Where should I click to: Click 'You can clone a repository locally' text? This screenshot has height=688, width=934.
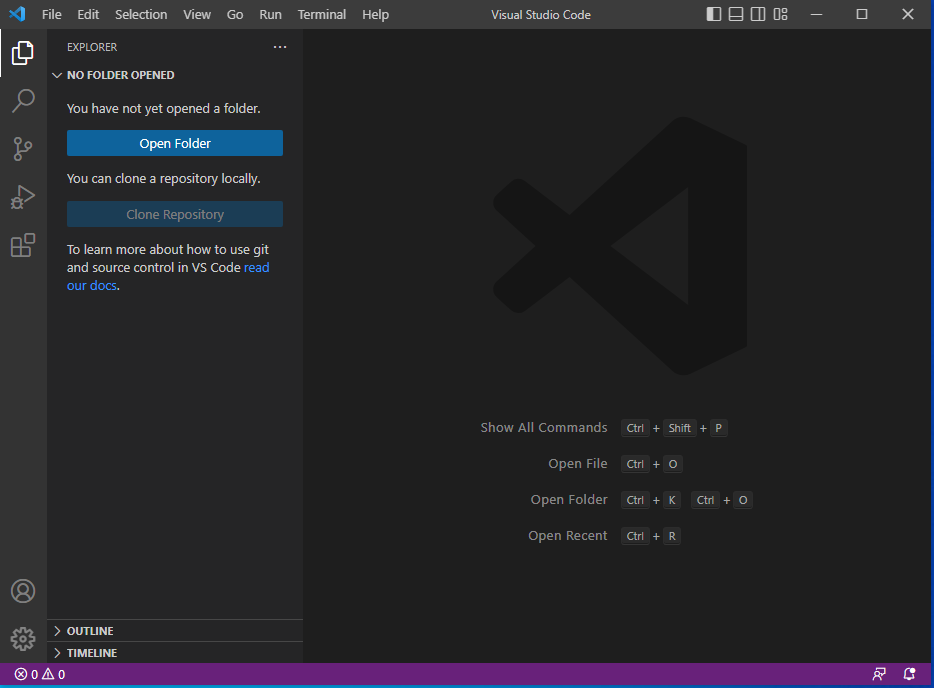[x=163, y=179]
